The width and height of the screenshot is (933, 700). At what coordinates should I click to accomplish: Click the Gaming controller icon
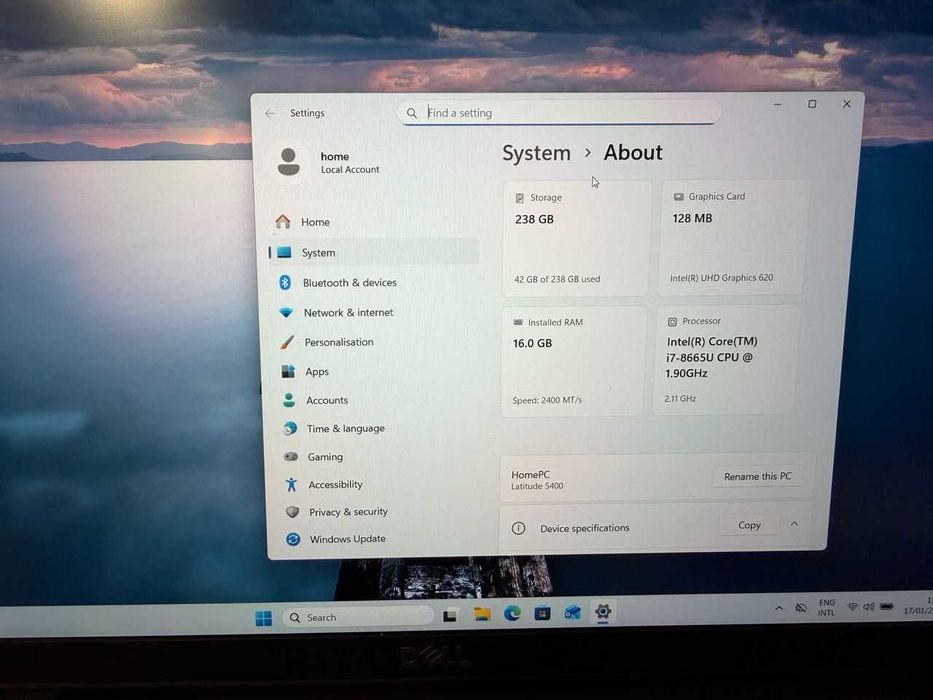(x=291, y=457)
